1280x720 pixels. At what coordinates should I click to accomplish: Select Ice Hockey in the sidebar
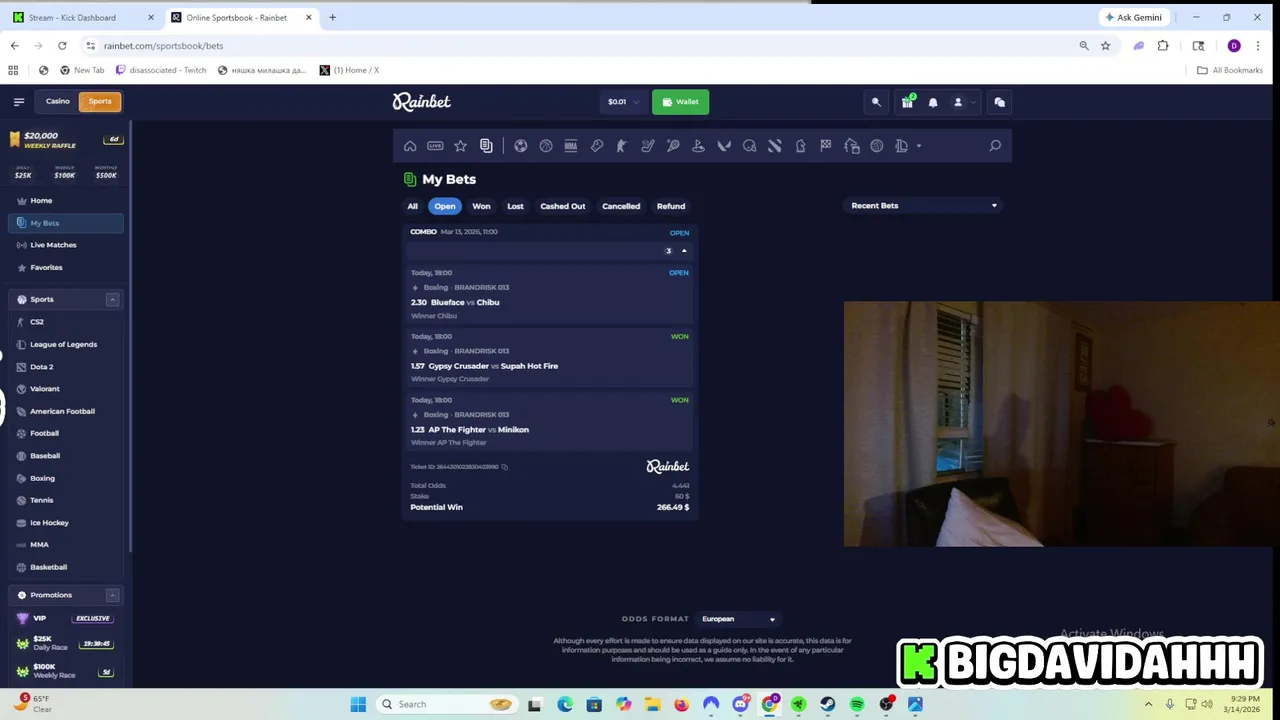(x=66, y=522)
